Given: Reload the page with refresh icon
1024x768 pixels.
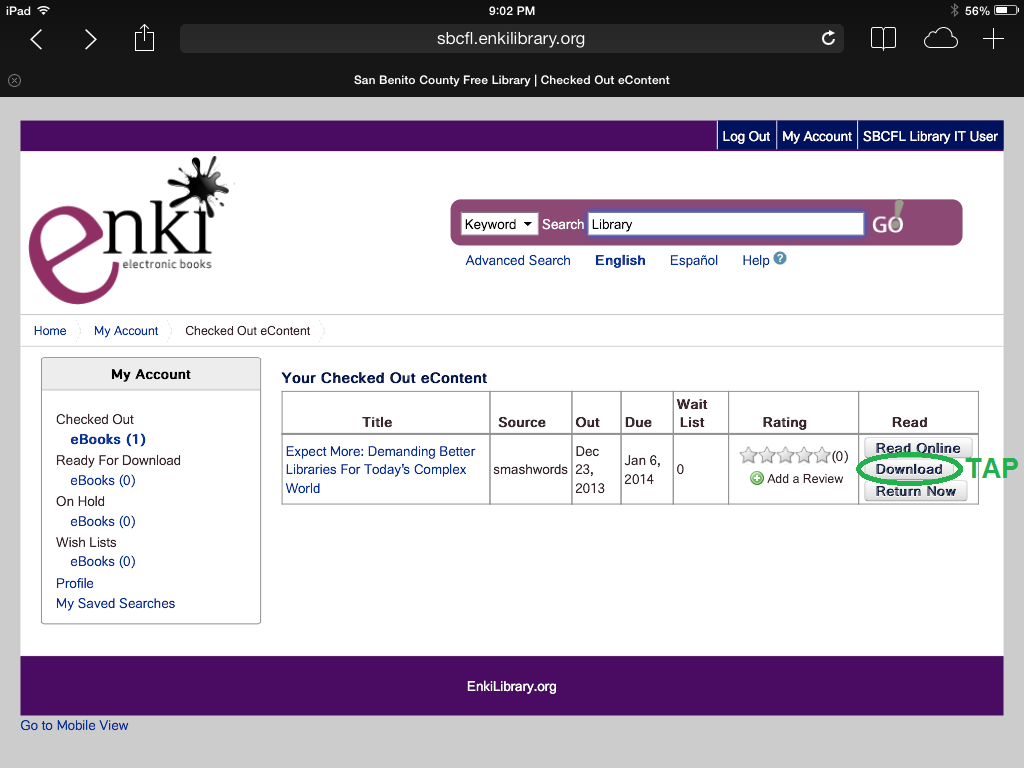Looking at the screenshot, I should (828, 39).
